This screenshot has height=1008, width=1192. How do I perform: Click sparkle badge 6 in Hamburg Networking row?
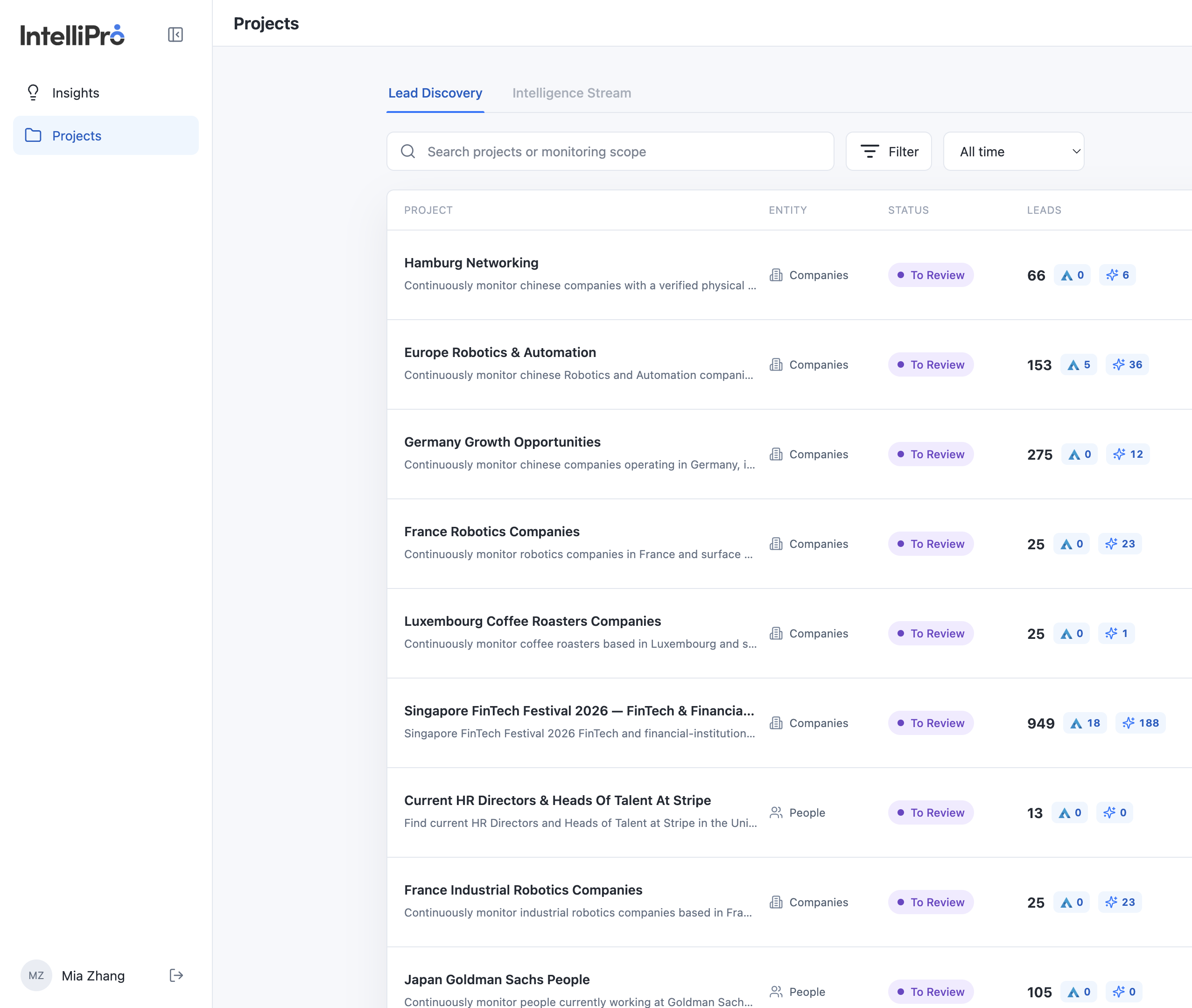pos(1117,275)
